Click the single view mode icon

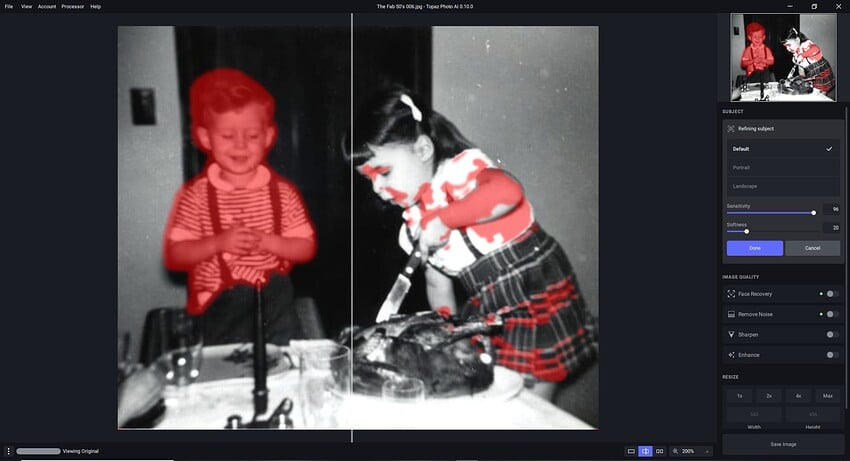(631, 452)
